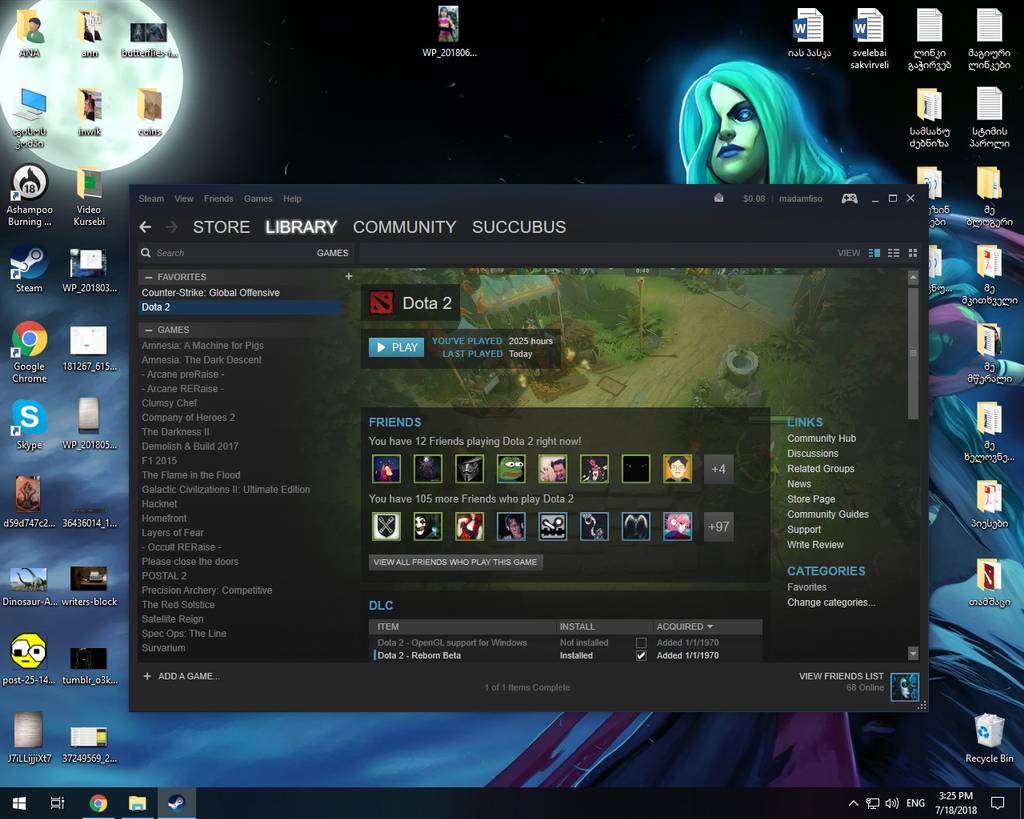
Task: Select Counter-Strike: Global Offensive in favorites
Action: [x=240, y=293]
